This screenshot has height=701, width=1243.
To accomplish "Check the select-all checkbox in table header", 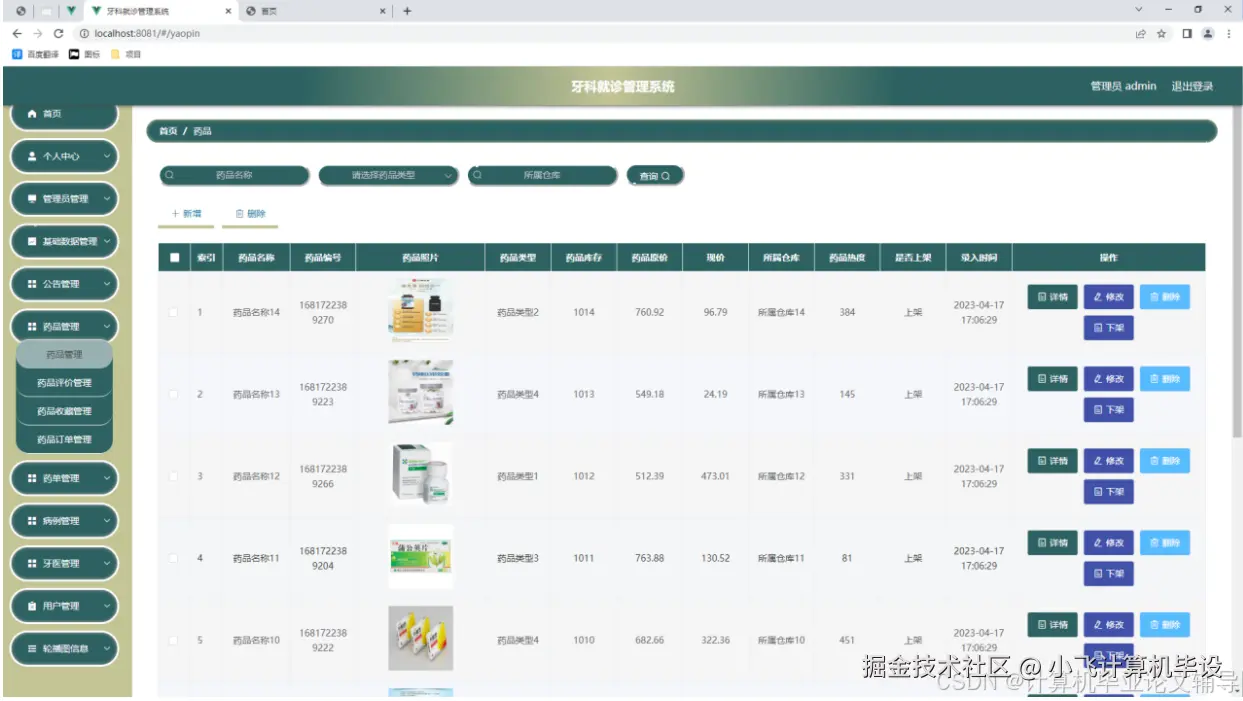I will (173, 257).
